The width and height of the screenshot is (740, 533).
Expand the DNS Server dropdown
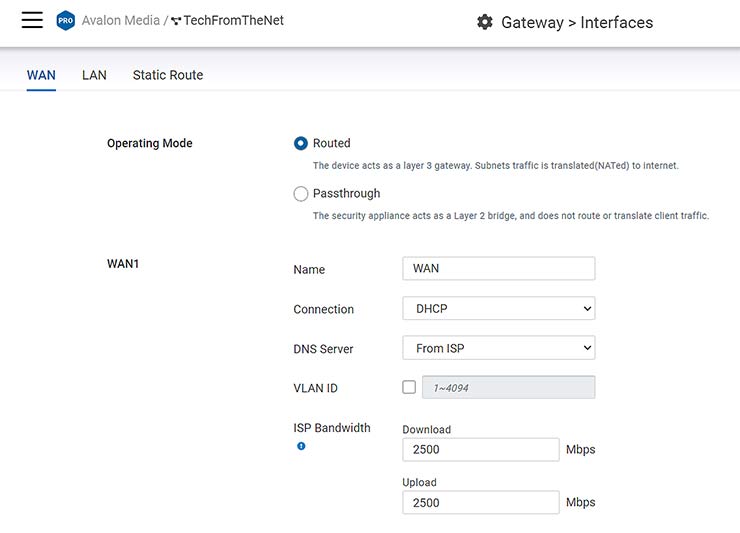coord(498,348)
